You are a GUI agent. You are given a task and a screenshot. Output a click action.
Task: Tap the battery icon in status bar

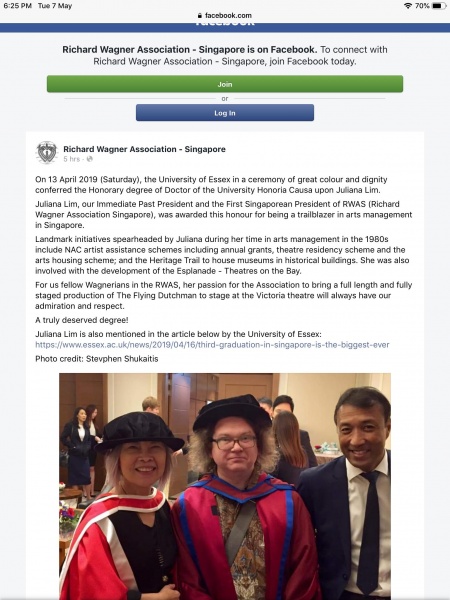point(439,6)
